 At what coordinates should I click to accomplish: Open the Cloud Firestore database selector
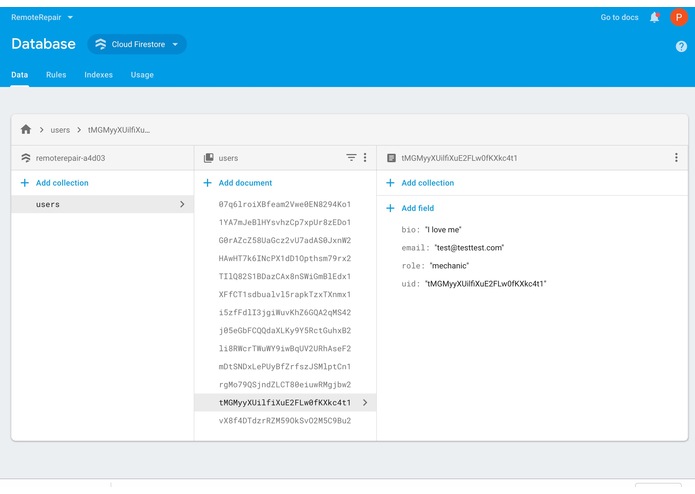point(137,44)
